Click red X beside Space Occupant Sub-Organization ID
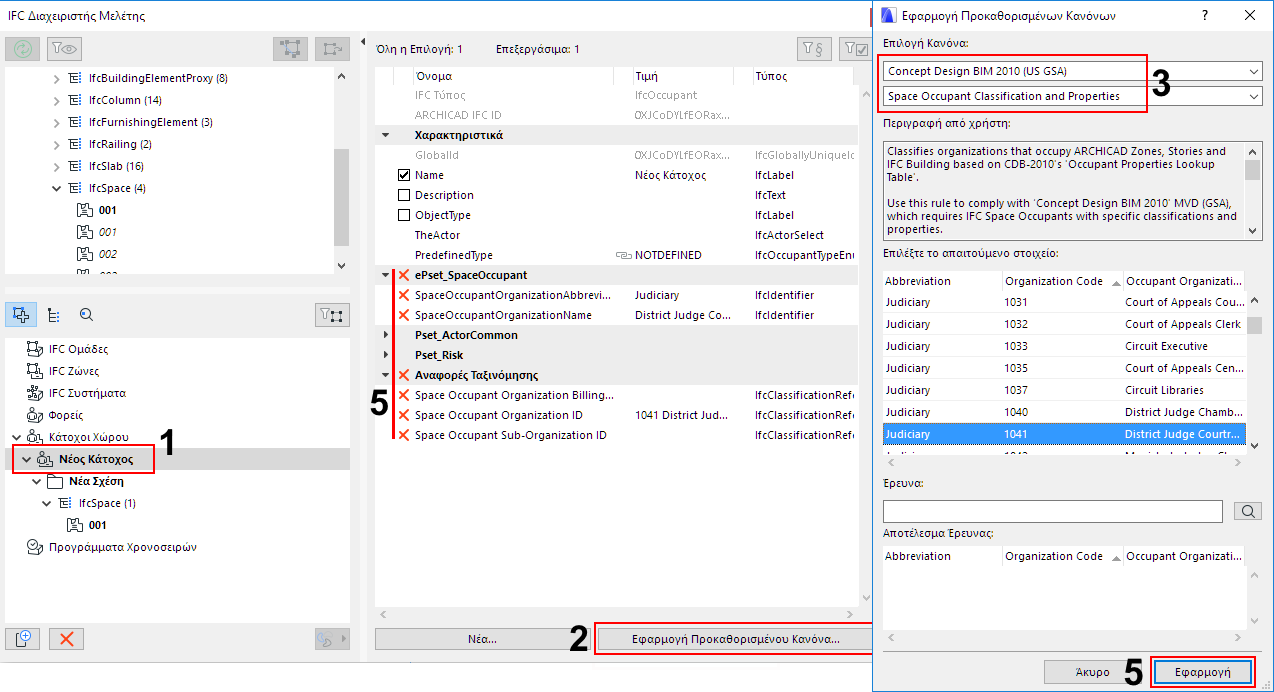Viewport: 1274px width, 692px height. (x=404, y=435)
